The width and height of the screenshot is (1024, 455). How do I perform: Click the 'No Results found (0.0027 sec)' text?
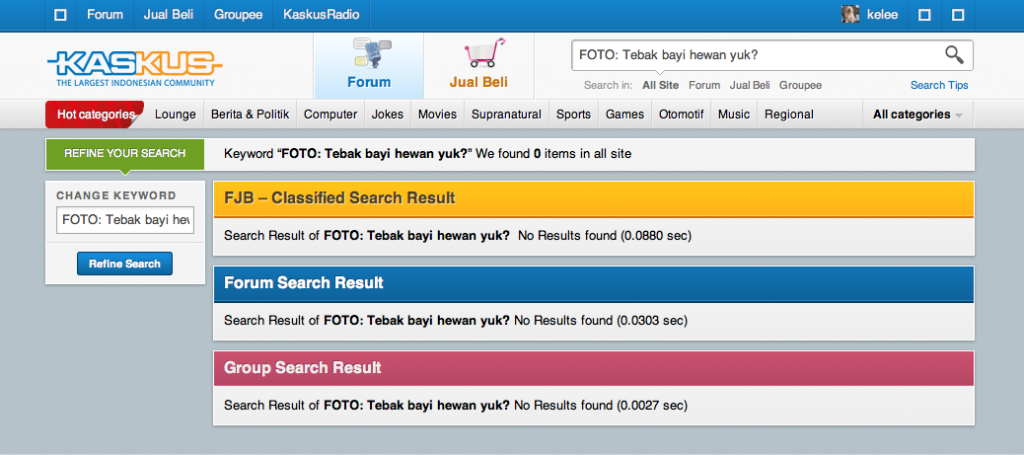click(x=601, y=405)
